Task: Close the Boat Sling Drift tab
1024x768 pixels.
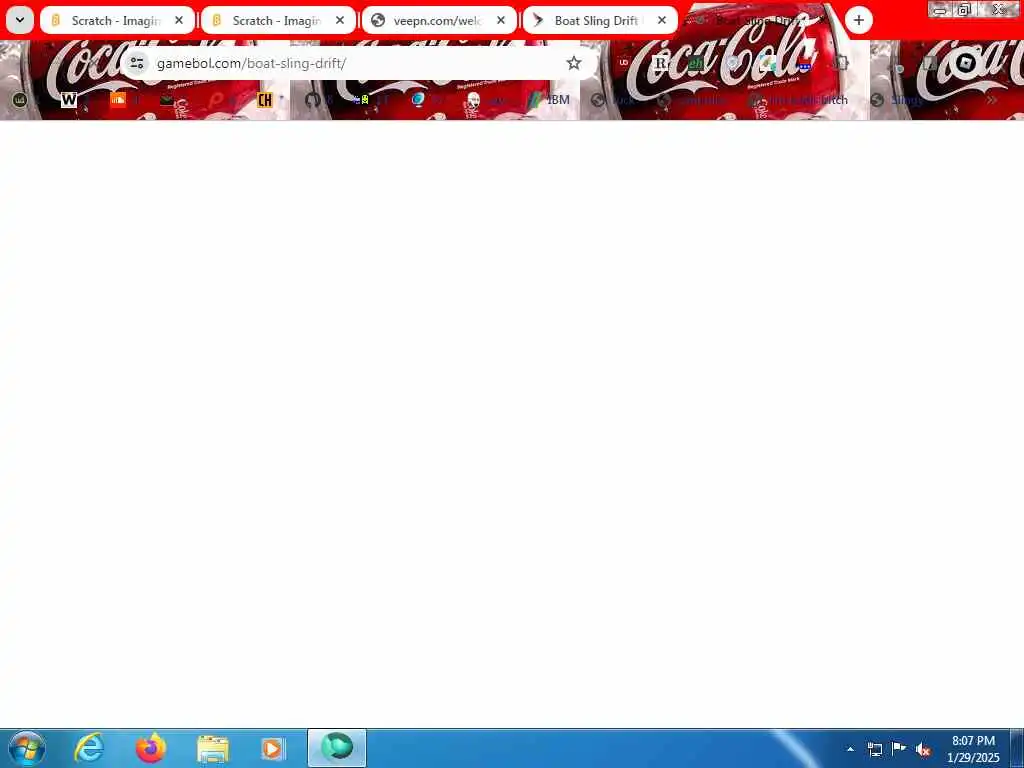Action: tap(662, 20)
